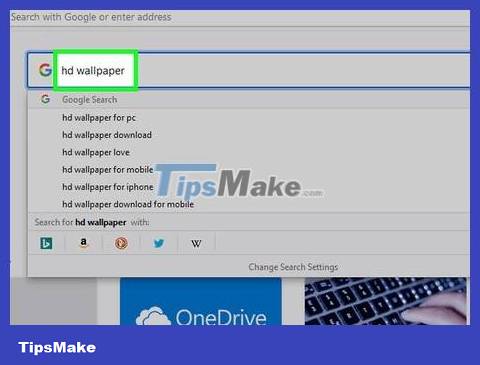Click the Amazon search engine icon
480x365 pixels.
click(84, 243)
